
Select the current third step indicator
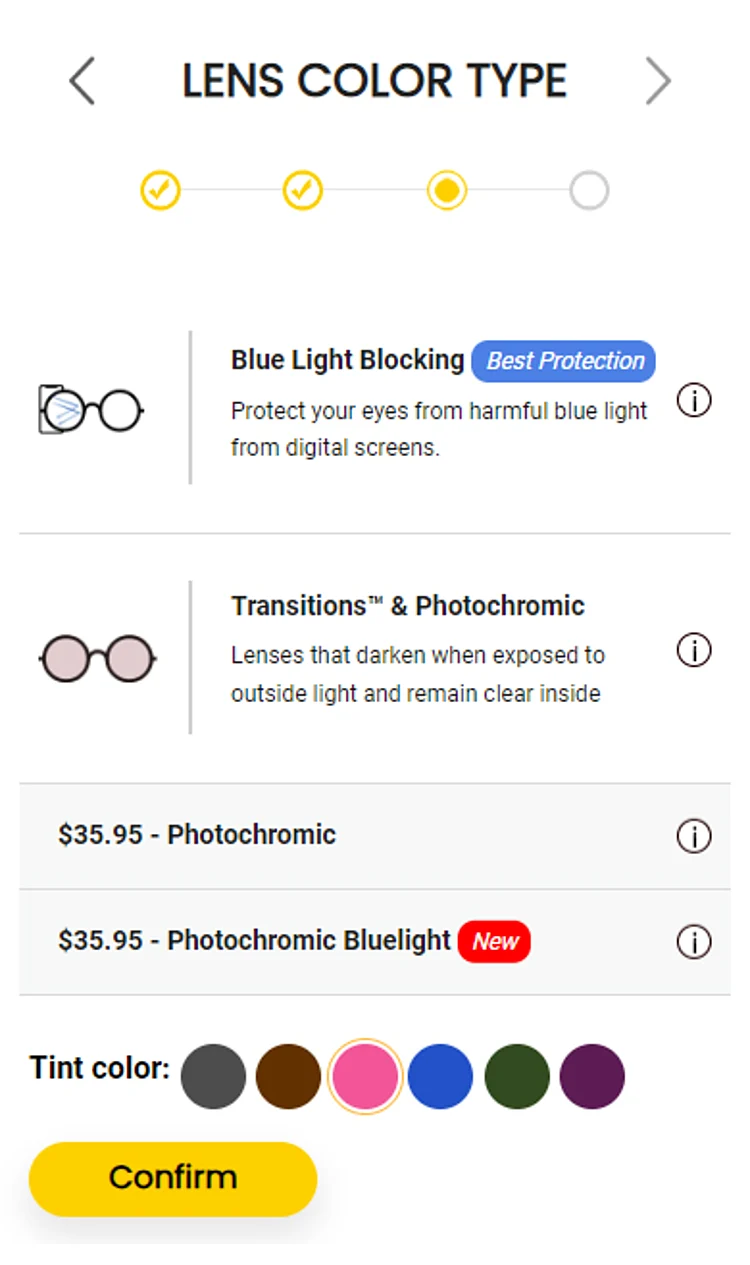[x=446, y=189]
